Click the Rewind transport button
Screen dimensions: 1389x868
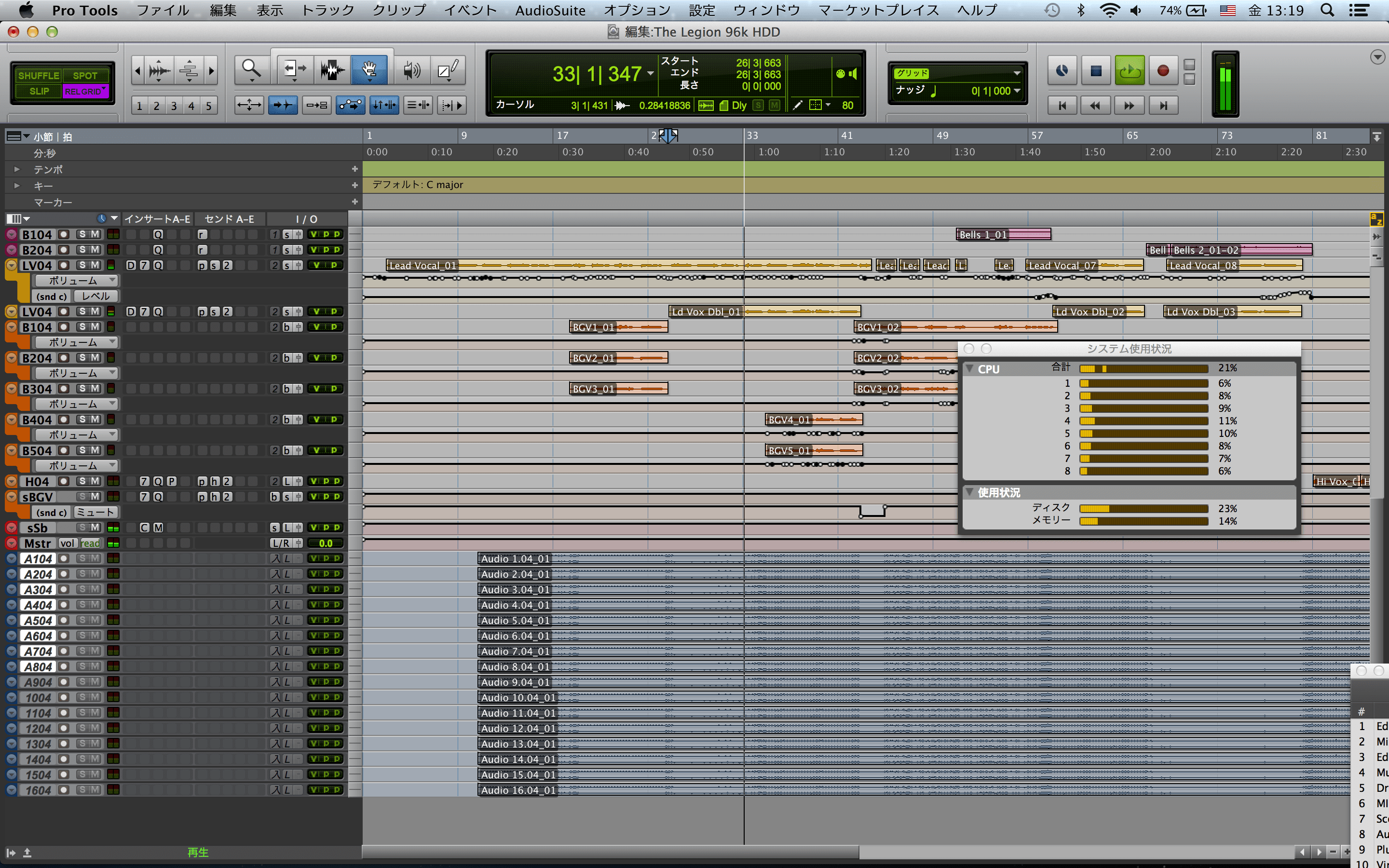click(x=1096, y=106)
